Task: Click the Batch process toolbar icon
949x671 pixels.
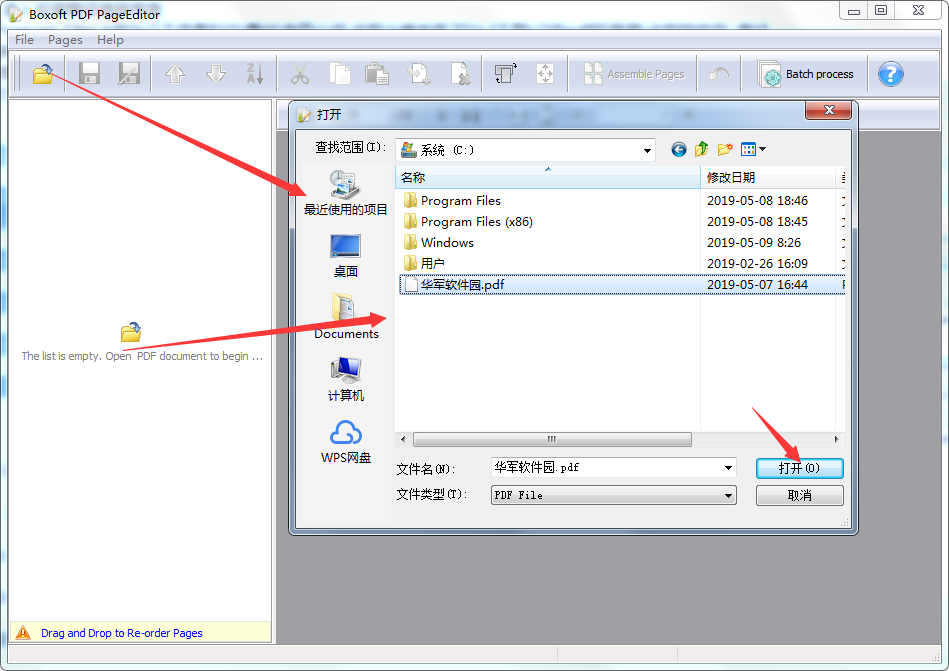Action: tap(807, 73)
